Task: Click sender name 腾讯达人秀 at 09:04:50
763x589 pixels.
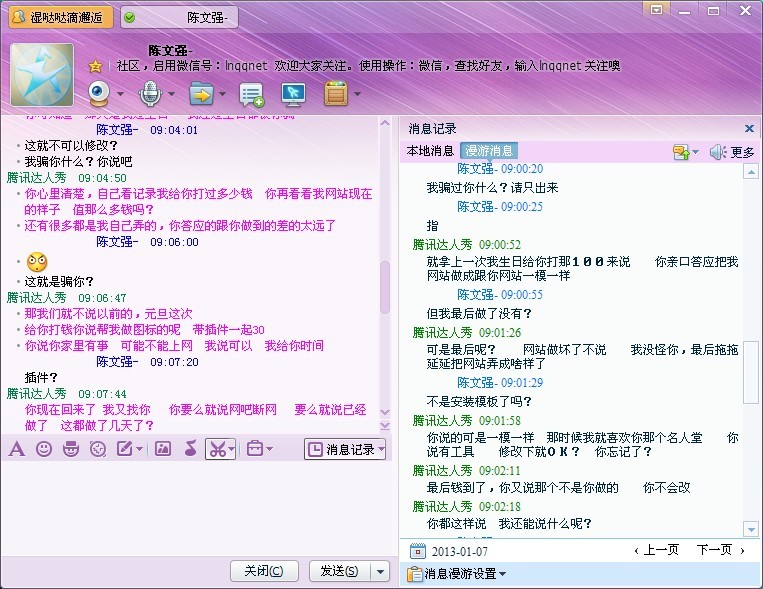Action: (36, 178)
